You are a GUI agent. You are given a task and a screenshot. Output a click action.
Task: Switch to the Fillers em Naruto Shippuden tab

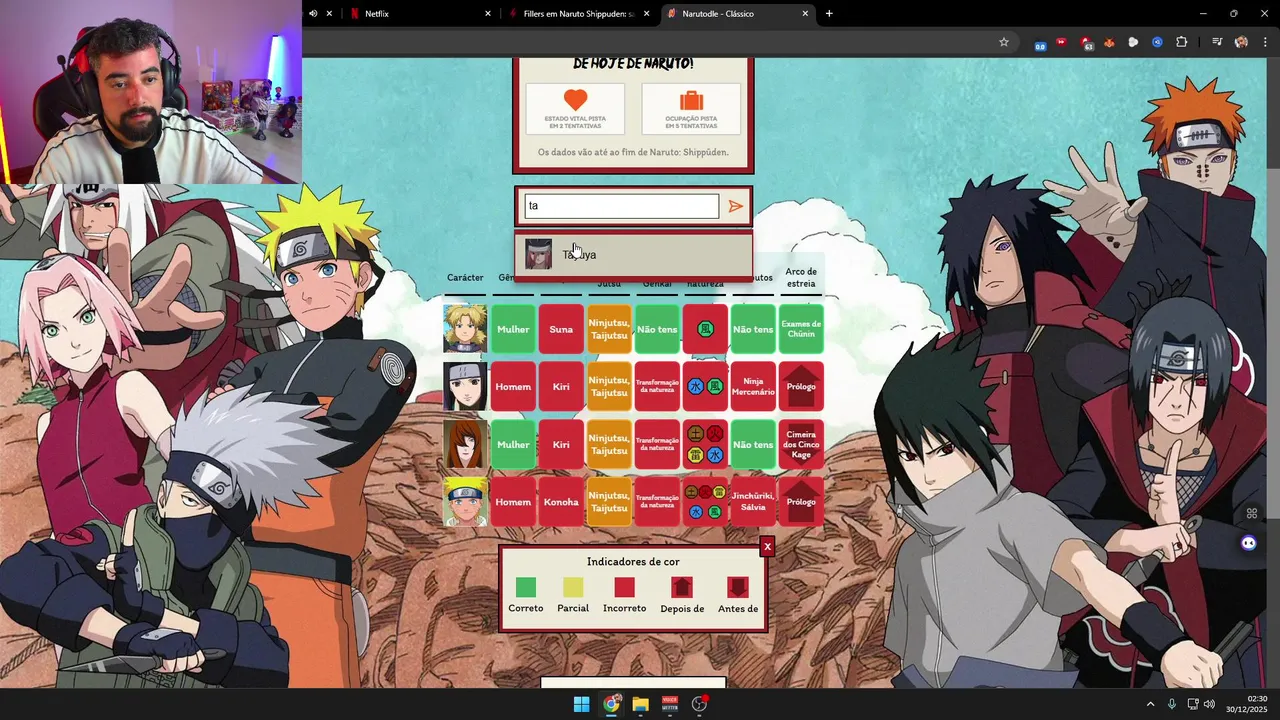[x=580, y=14]
